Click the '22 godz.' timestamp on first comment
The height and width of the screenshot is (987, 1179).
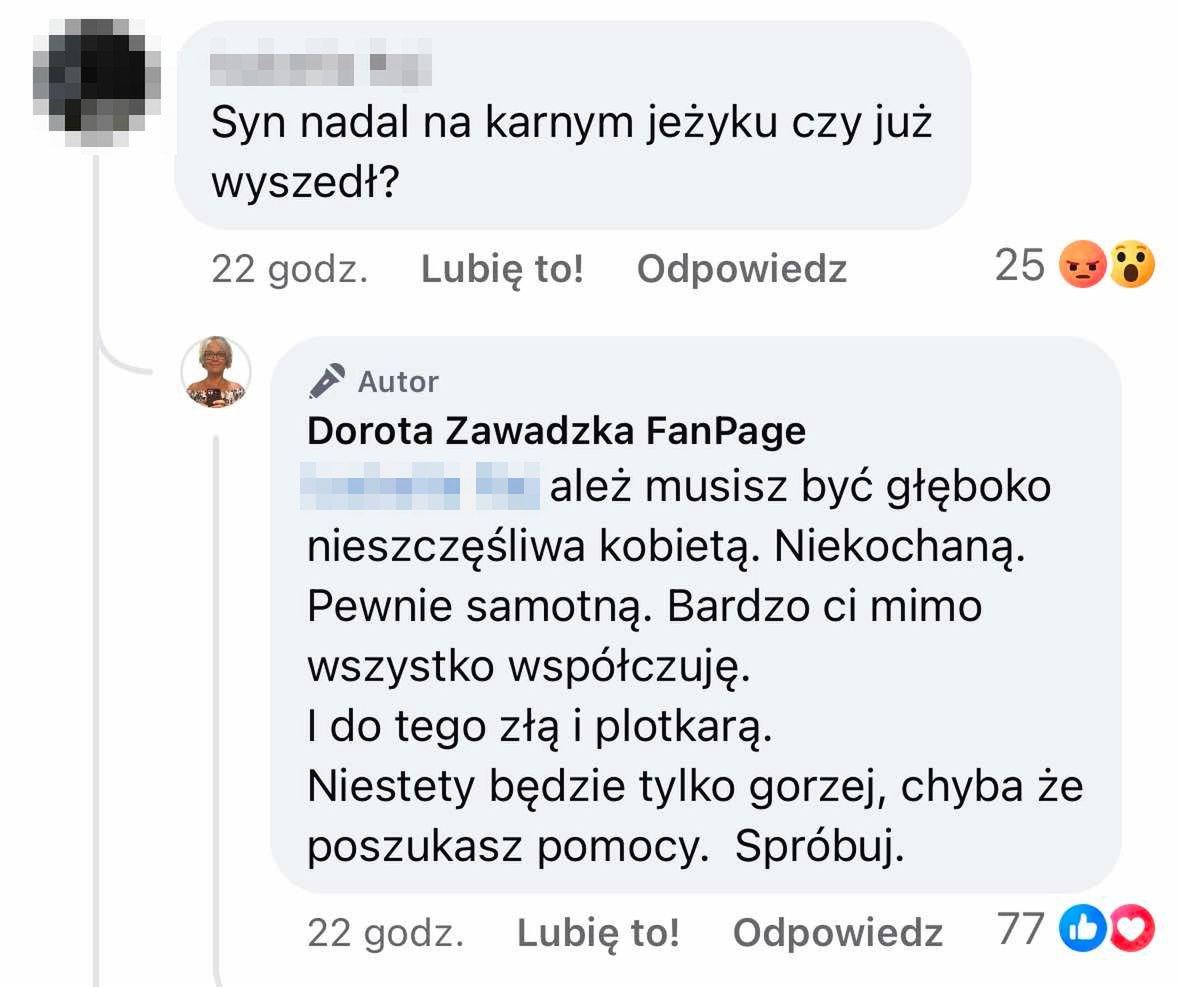click(x=290, y=269)
